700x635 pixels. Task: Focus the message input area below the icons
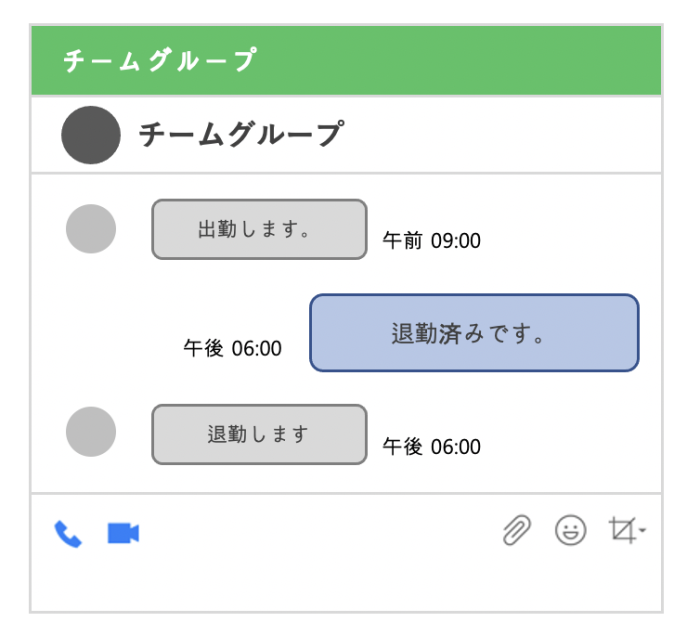[x=346, y=583]
